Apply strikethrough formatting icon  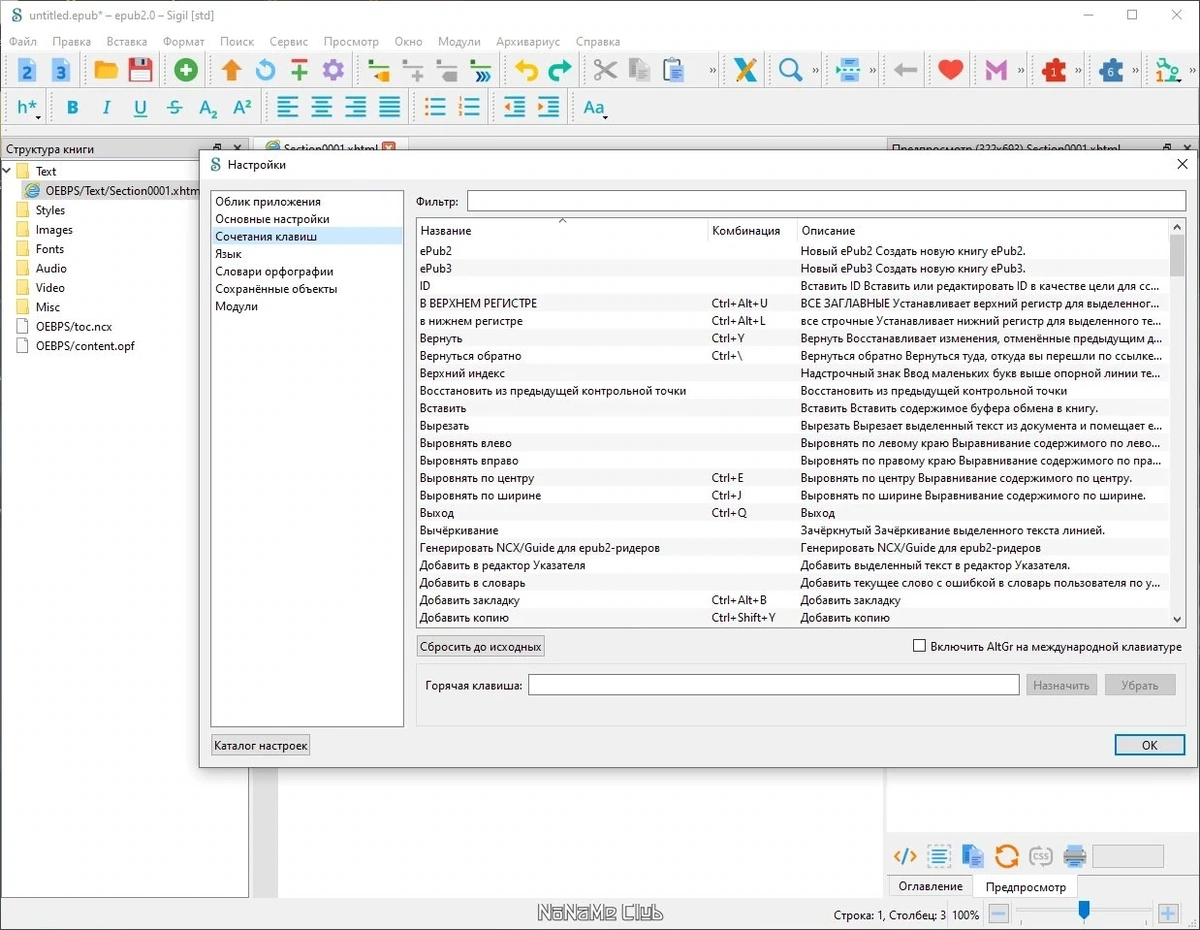tap(174, 108)
